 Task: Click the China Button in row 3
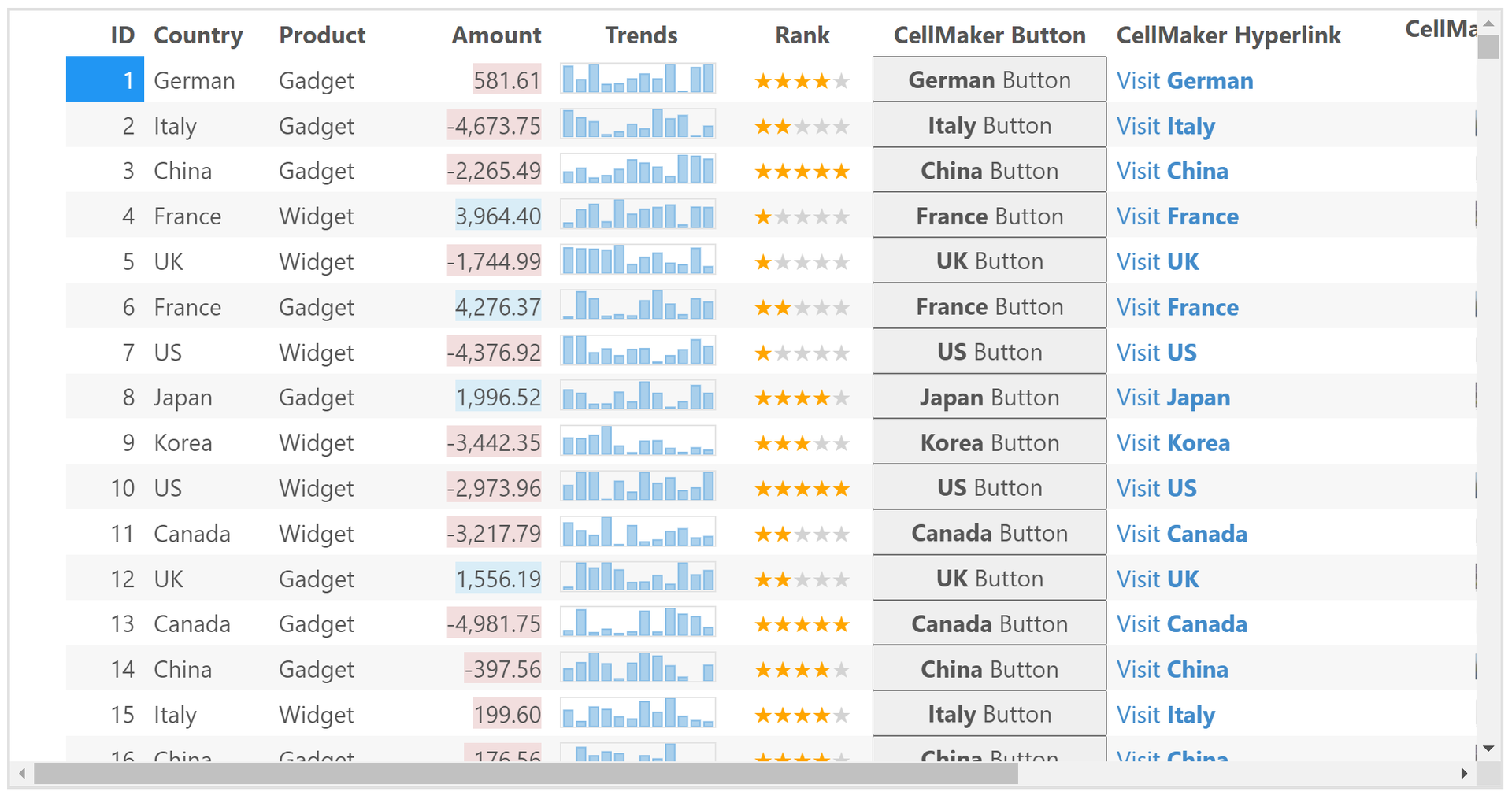[x=988, y=170]
